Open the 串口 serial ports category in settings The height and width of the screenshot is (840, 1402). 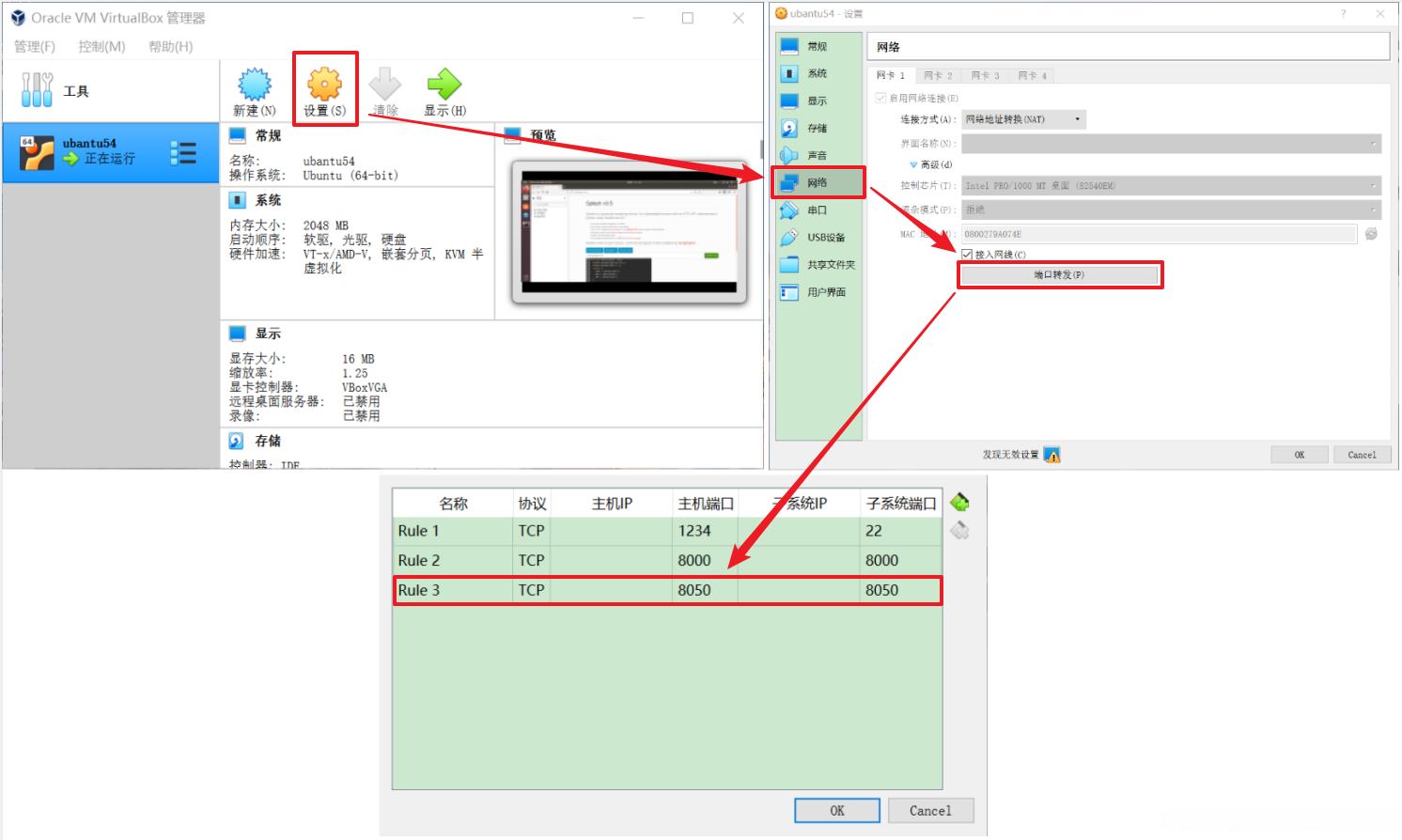(818, 210)
